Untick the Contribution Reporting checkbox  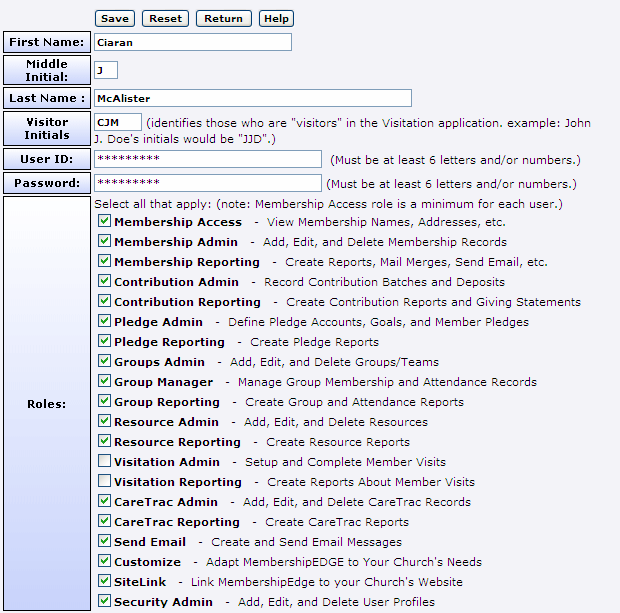pyautogui.click(x=105, y=301)
